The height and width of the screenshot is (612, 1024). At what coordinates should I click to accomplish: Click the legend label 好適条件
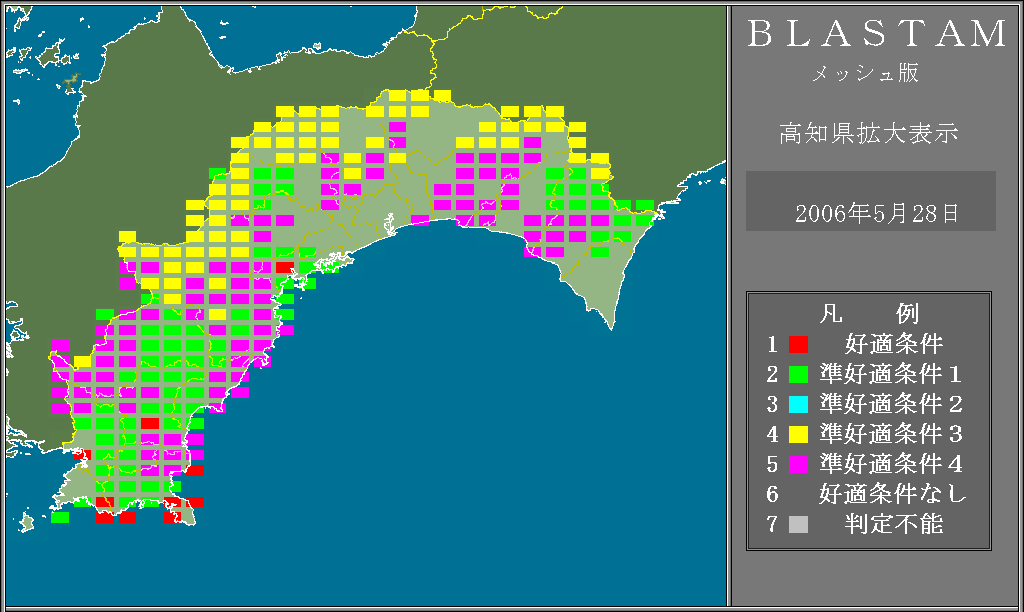pyautogui.click(x=894, y=344)
